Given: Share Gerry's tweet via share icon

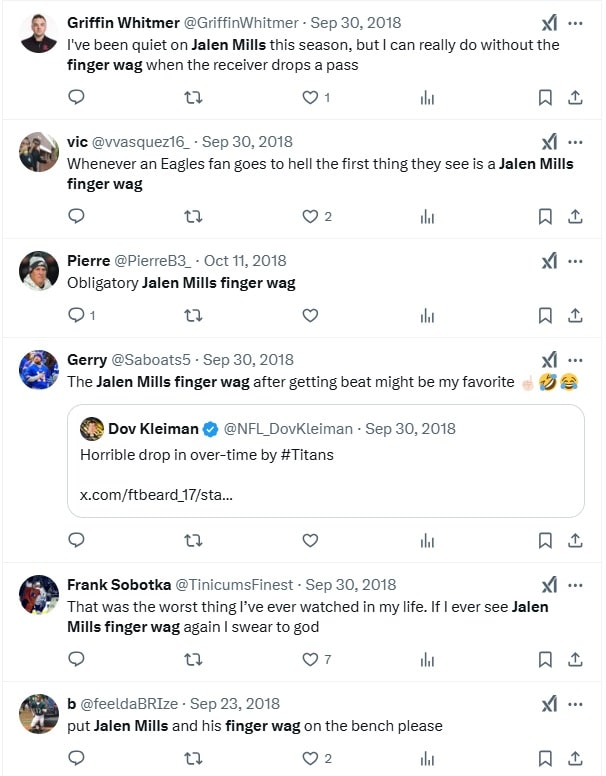Looking at the screenshot, I should (575, 540).
